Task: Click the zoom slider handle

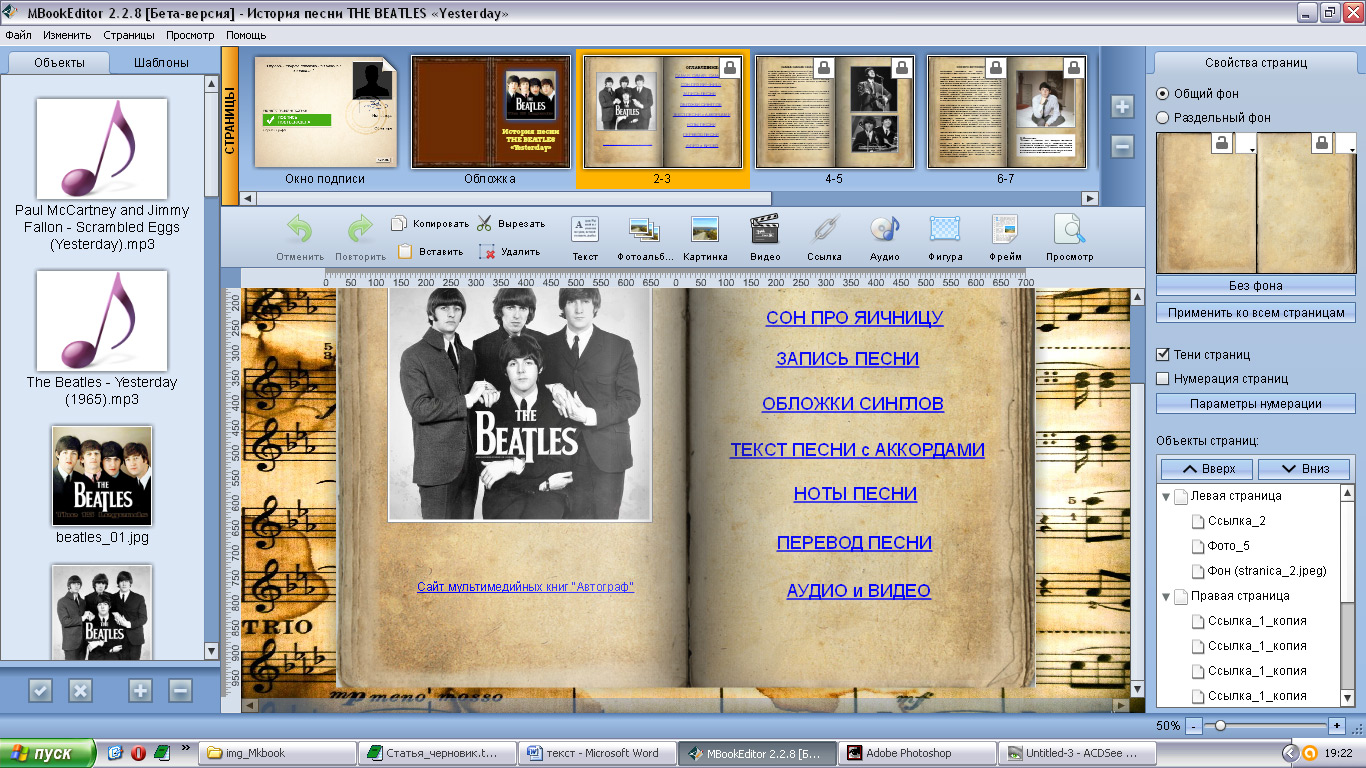Action: coord(1221,725)
